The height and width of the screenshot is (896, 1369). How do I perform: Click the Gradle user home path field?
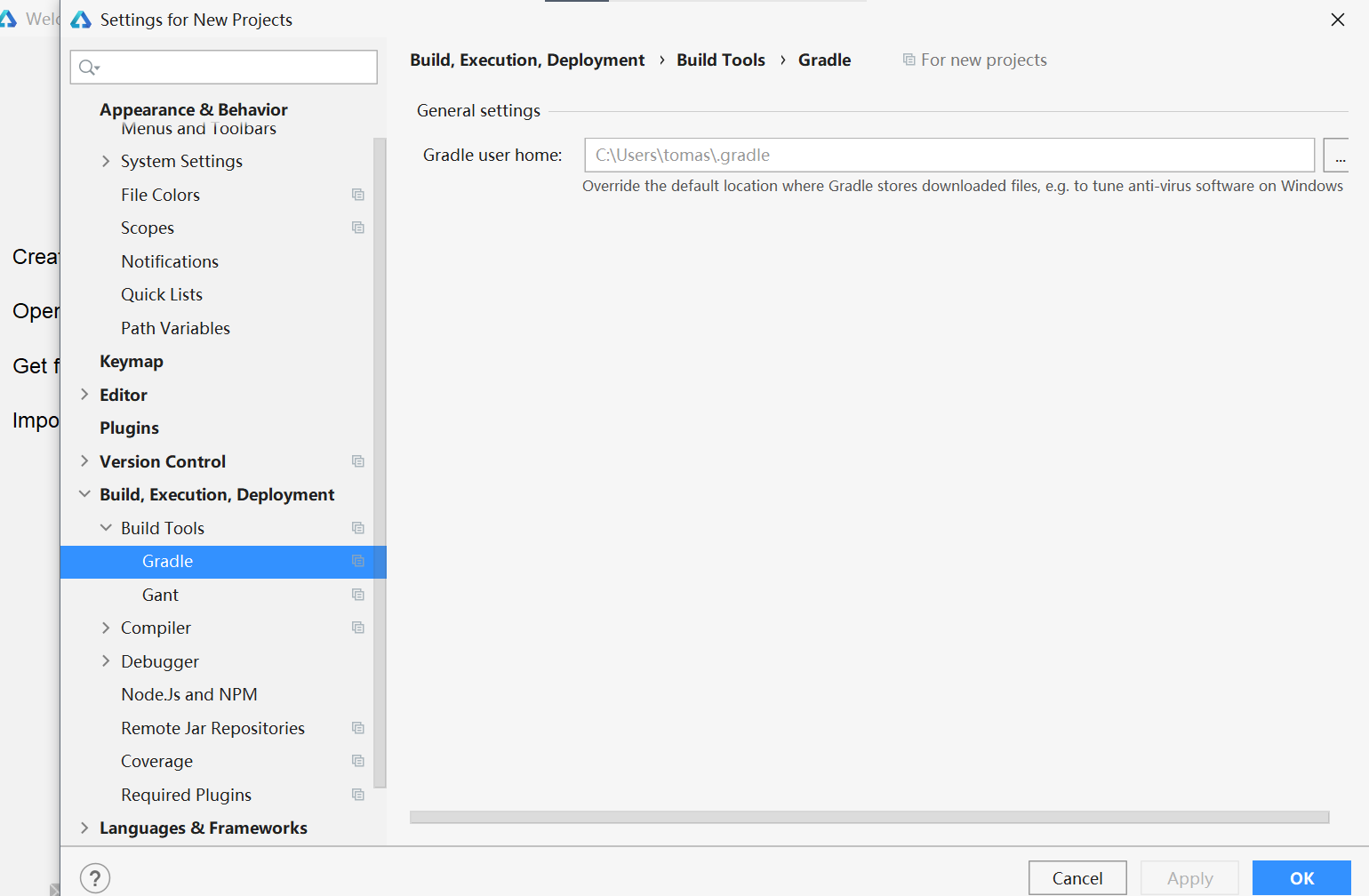click(949, 156)
